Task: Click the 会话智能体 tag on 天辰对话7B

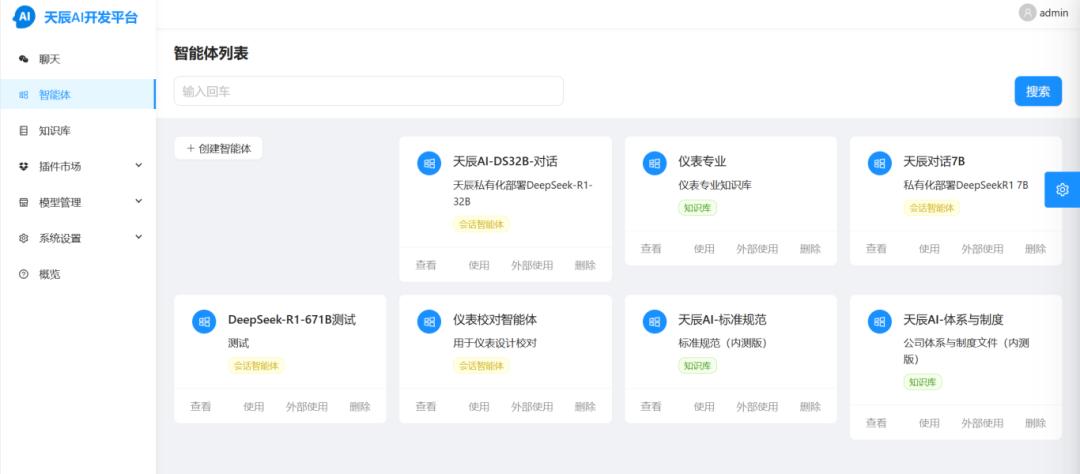Action: pyautogui.click(x=931, y=207)
